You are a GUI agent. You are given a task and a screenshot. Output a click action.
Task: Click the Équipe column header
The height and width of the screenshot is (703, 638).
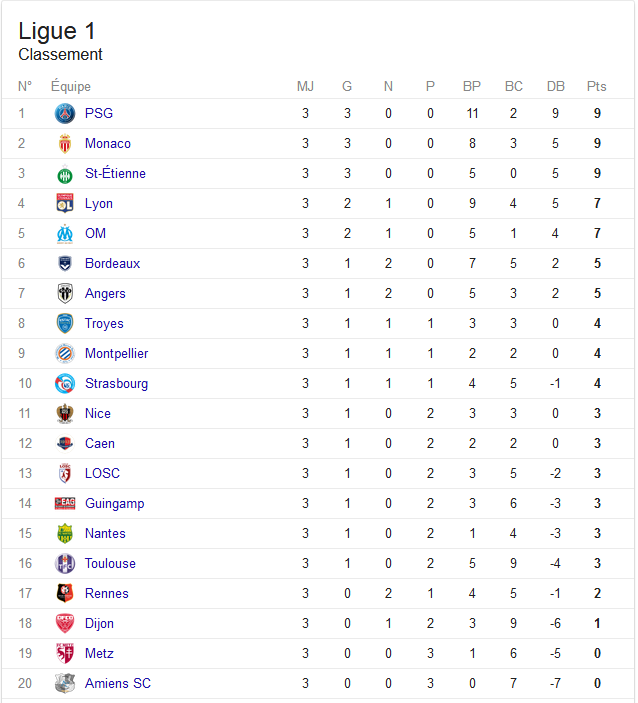[x=71, y=86]
